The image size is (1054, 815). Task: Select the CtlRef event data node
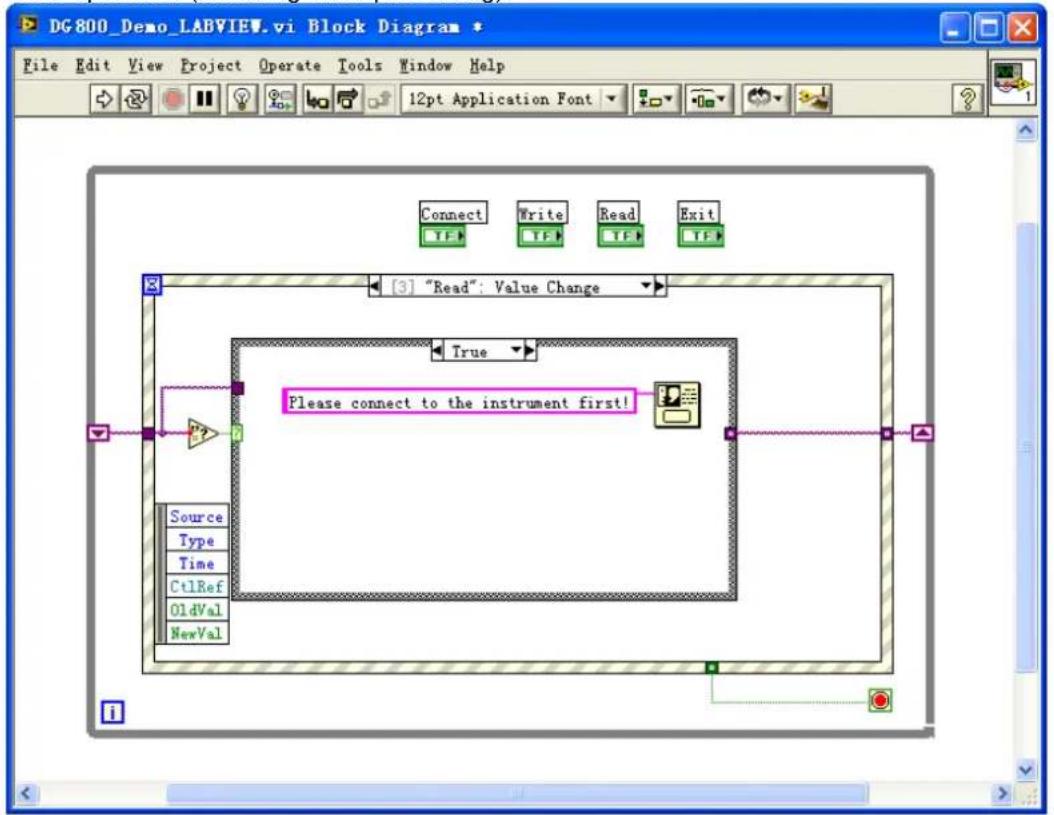[196, 586]
